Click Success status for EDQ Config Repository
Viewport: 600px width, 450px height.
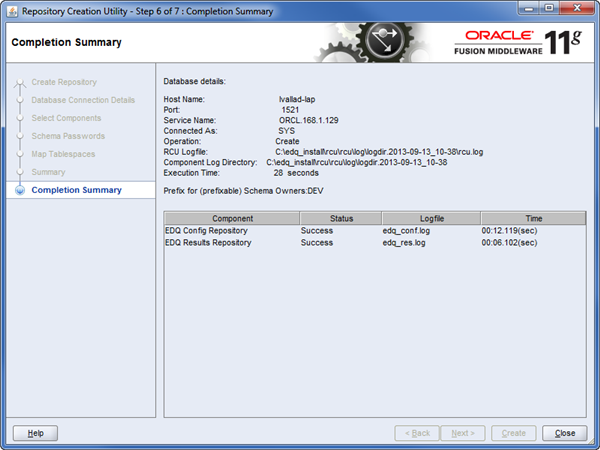click(x=317, y=231)
